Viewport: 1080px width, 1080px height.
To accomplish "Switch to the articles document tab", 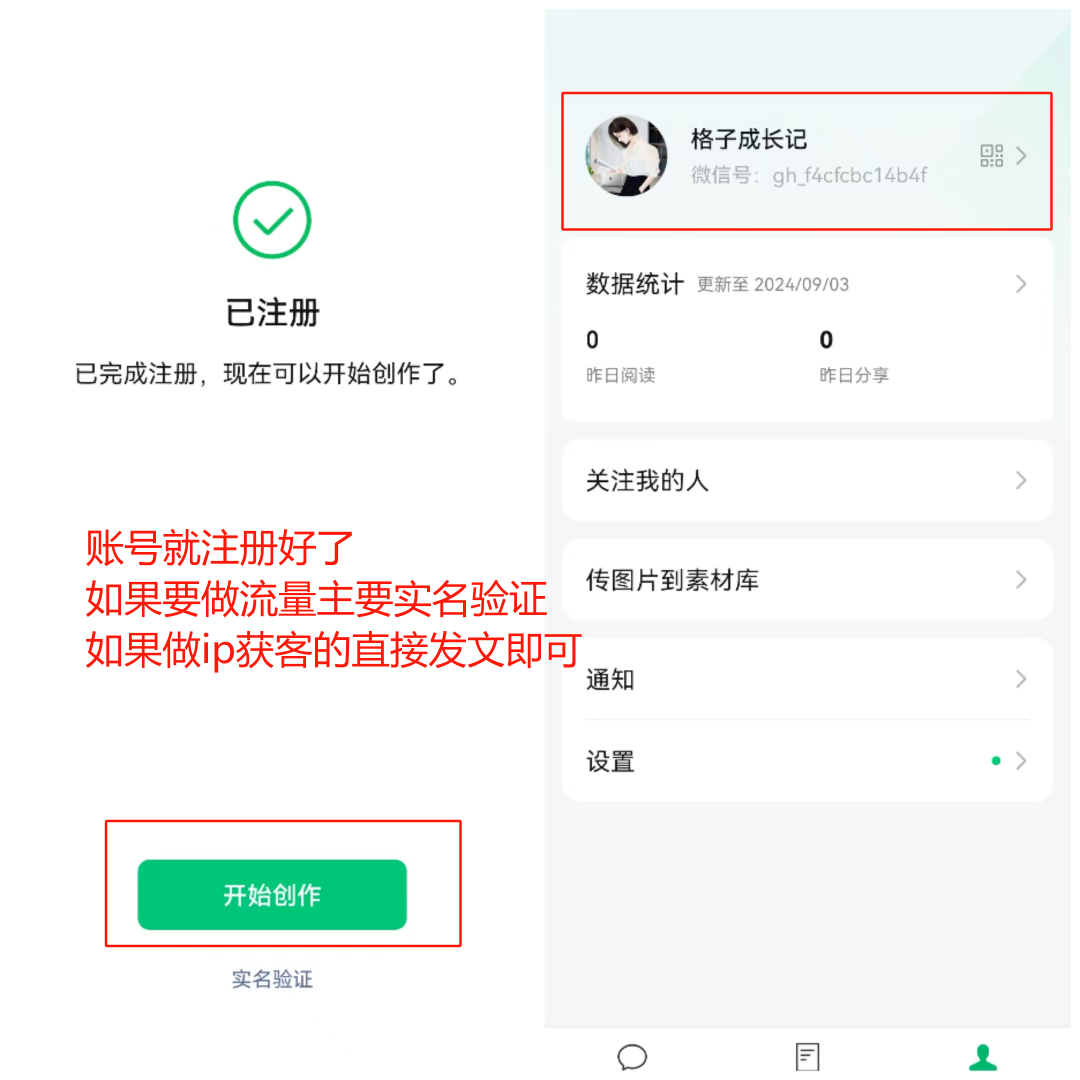I will pyautogui.click(x=807, y=1057).
